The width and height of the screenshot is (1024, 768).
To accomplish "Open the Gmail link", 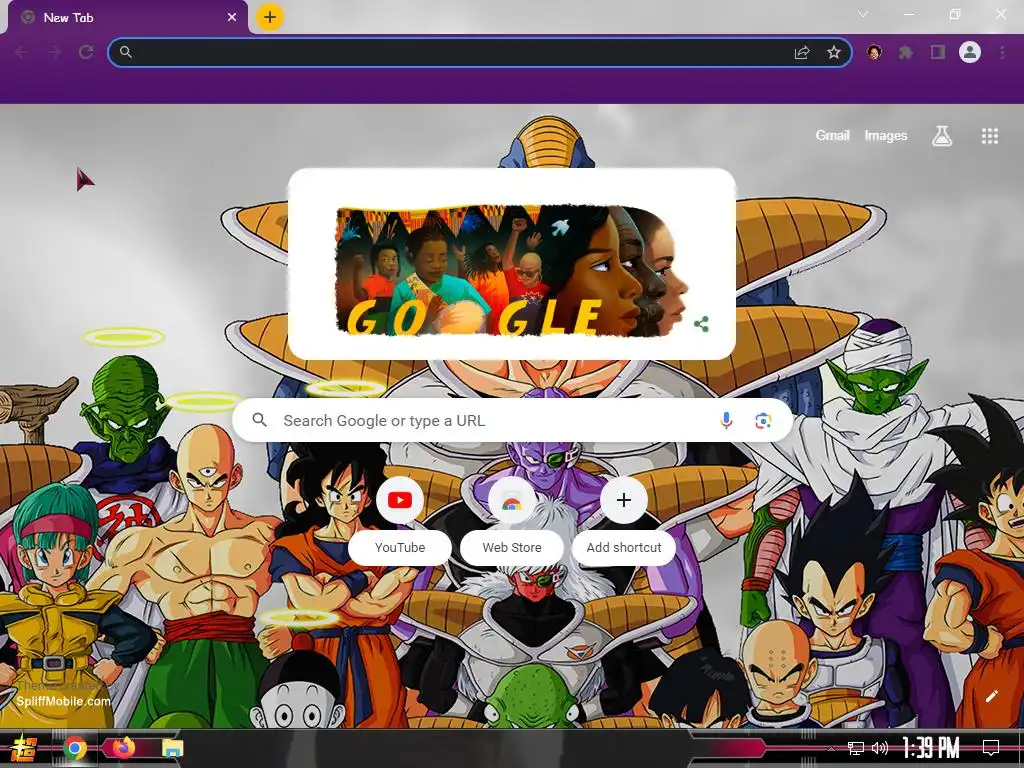I will coord(832,135).
